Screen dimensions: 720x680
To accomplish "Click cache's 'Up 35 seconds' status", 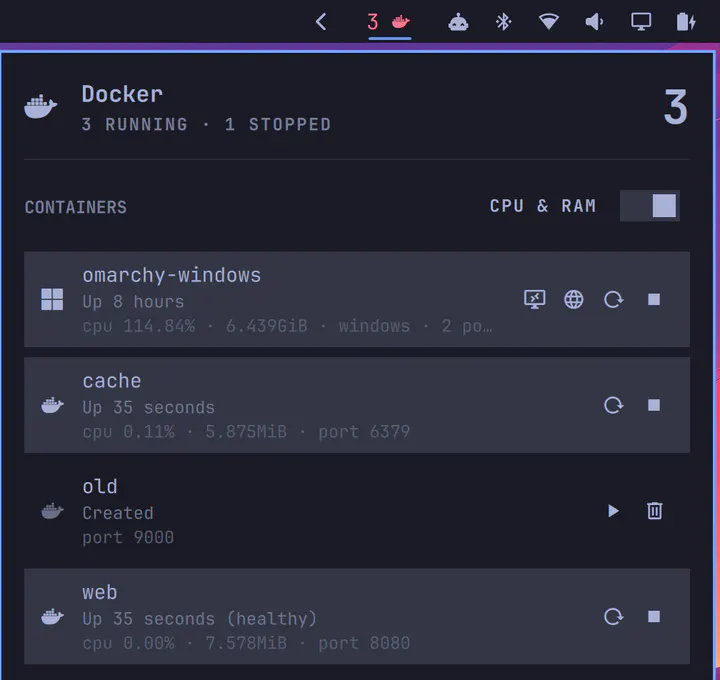I will pyautogui.click(x=148, y=407).
